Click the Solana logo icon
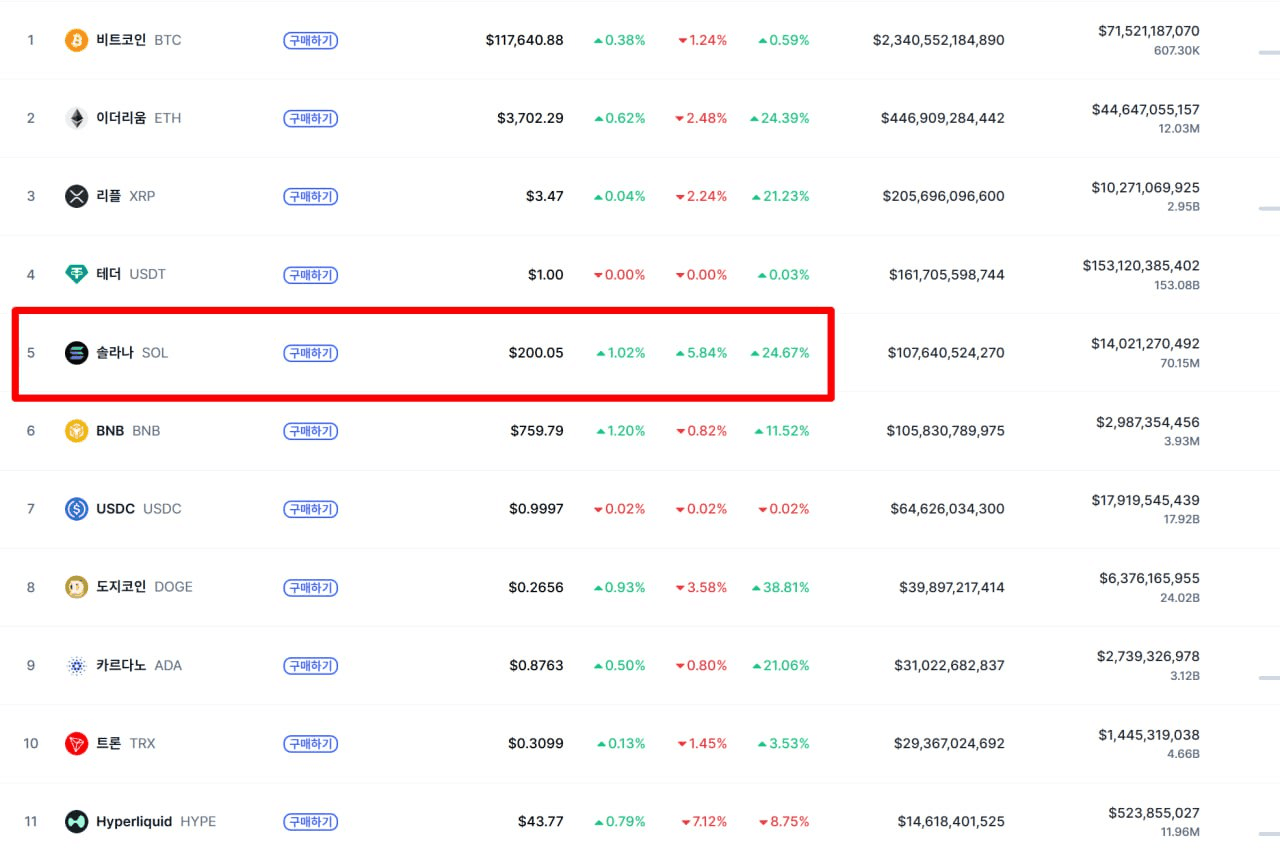The height and width of the screenshot is (860, 1280). [77, 352]
